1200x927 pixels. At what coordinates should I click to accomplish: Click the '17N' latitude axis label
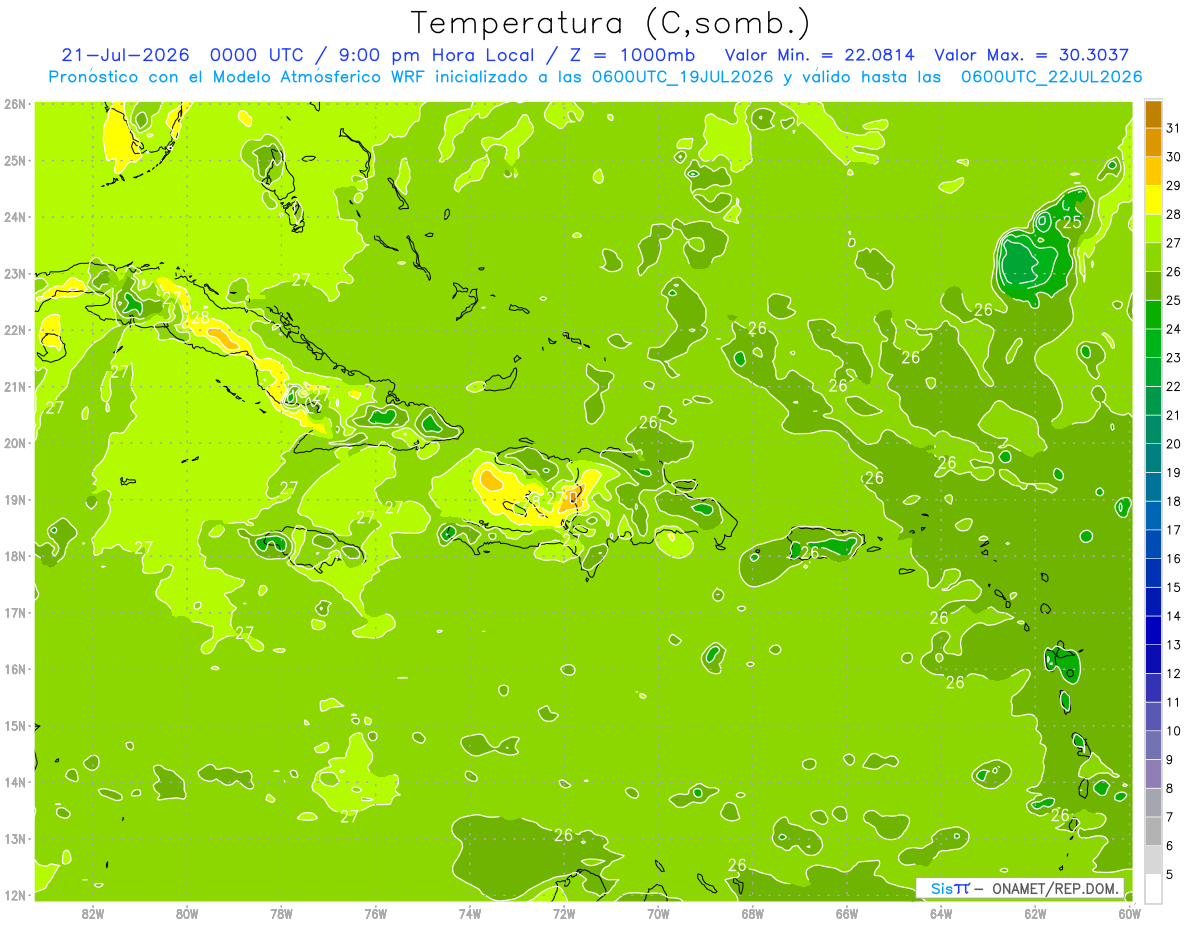pos(14,613)
